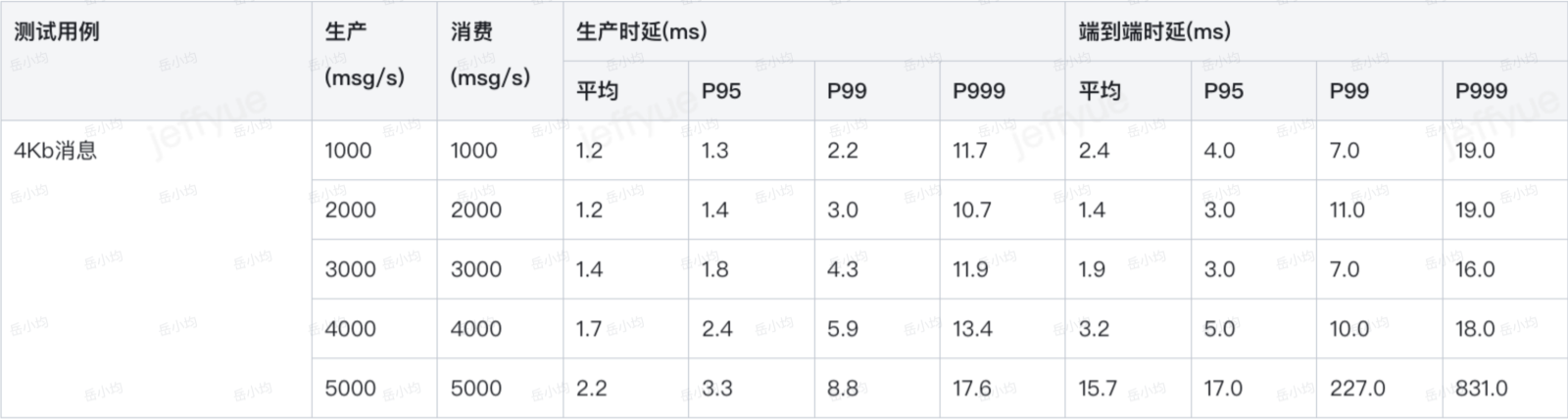Select the 831.0 end-to-end P999 cell
The image size is (1568, 419).
tap(1481, 389)
